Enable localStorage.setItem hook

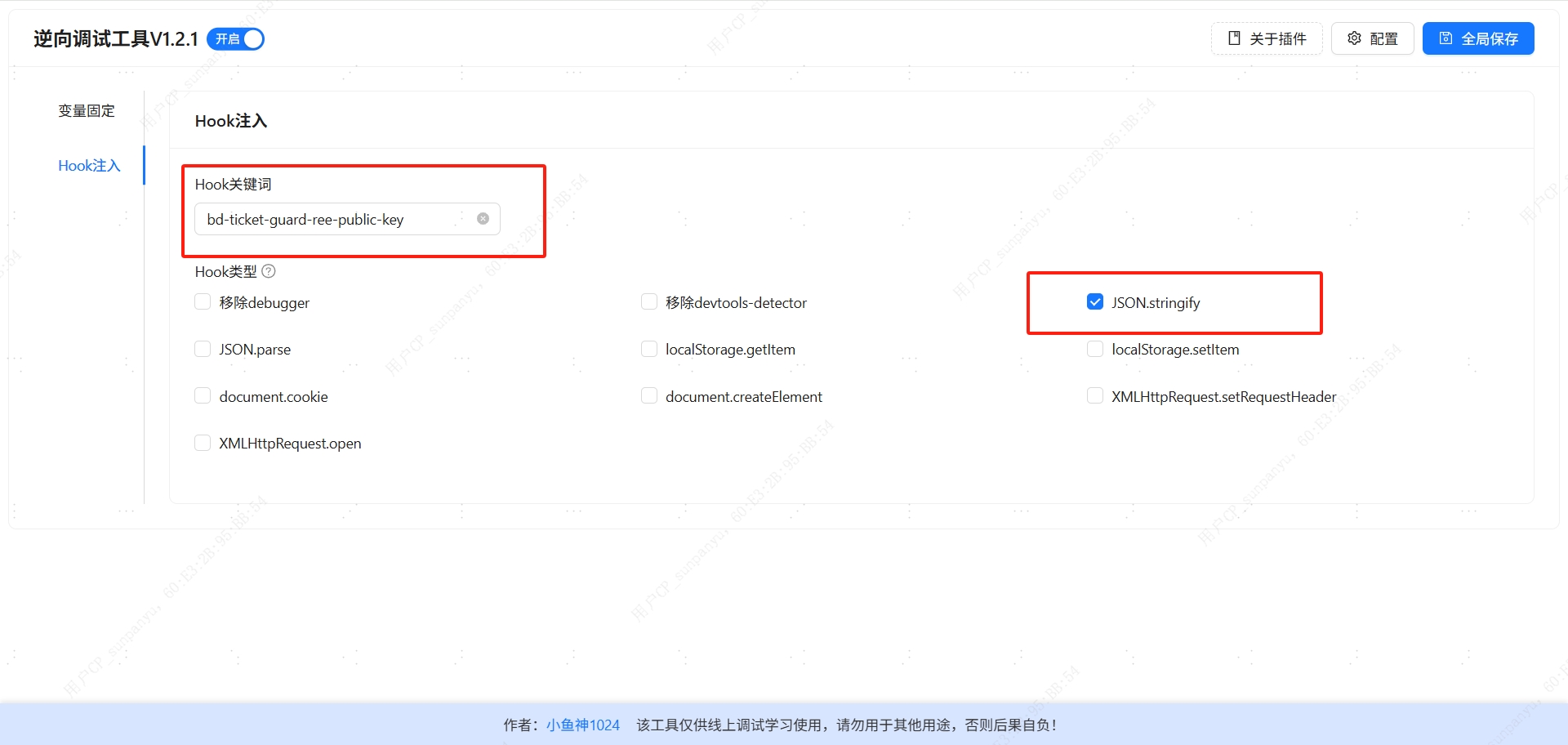coord(1094,348)
